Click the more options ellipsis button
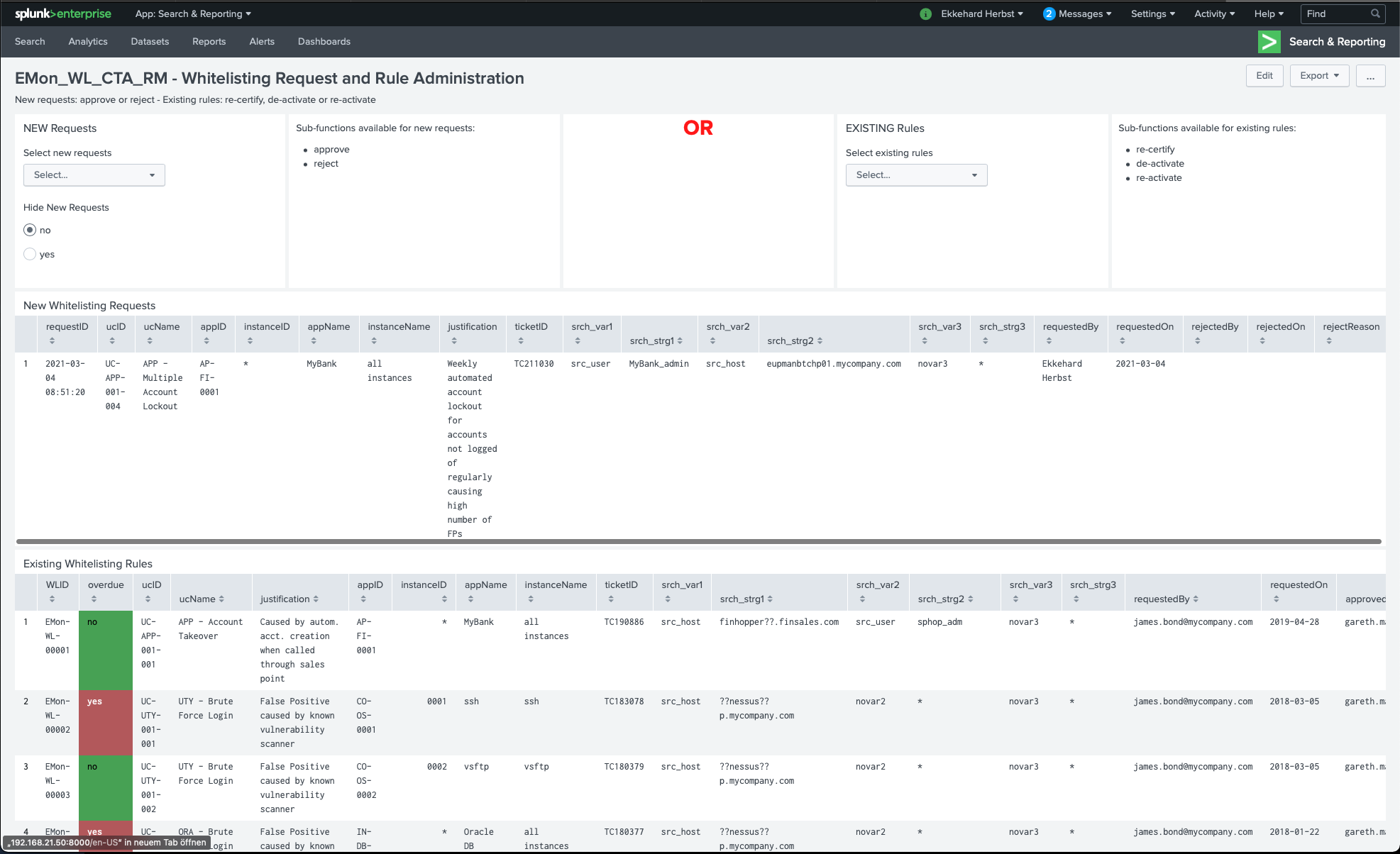 [1370, 76]
